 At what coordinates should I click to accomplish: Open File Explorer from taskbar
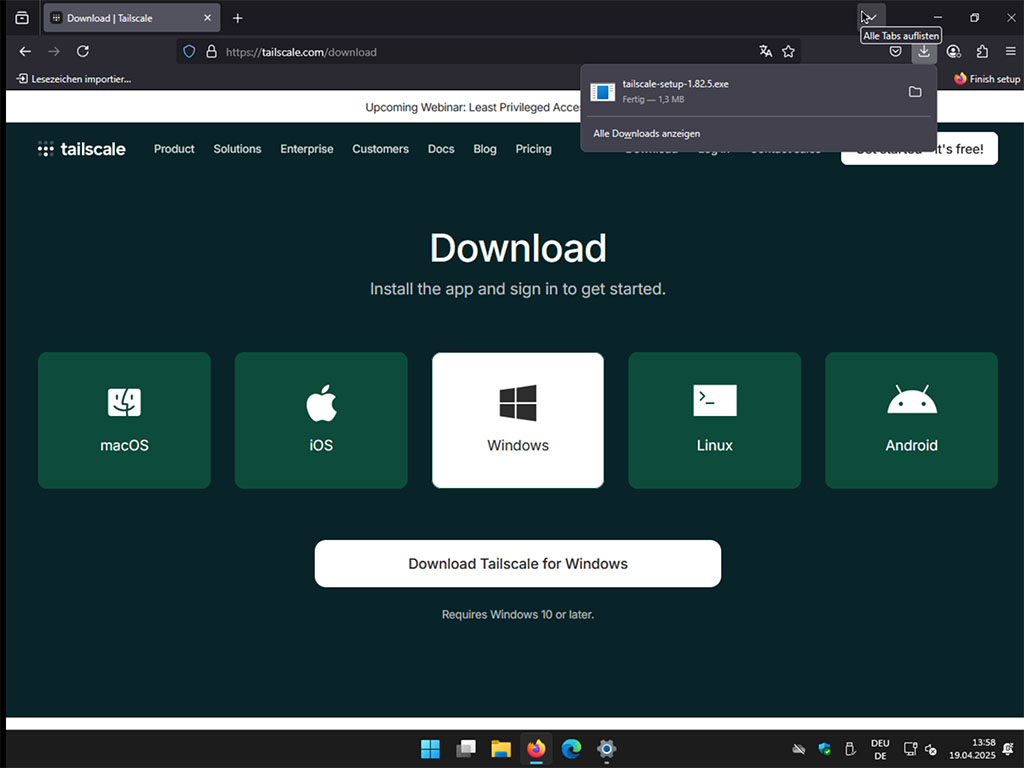[x=501, y=748]
